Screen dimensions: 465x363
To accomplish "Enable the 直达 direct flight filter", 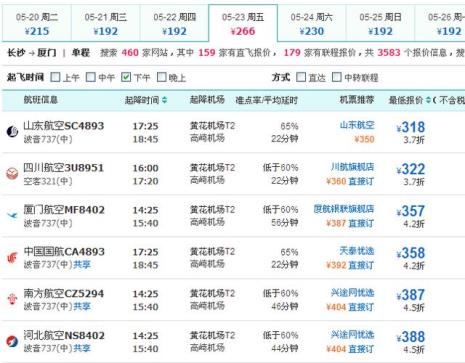I will pos(301,77).
